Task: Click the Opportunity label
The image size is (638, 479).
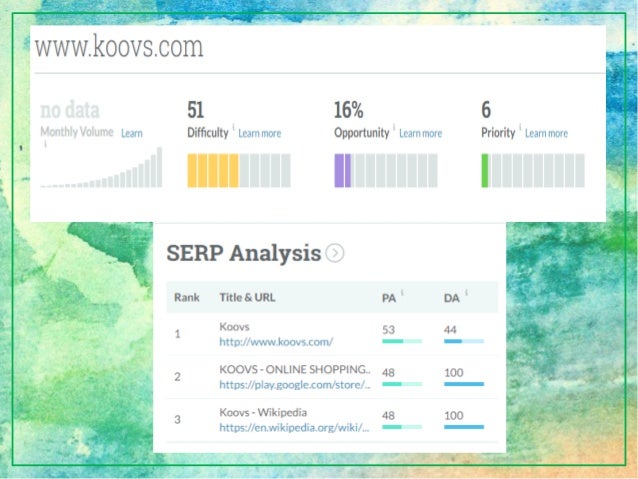Action: (x=361, y=133)
